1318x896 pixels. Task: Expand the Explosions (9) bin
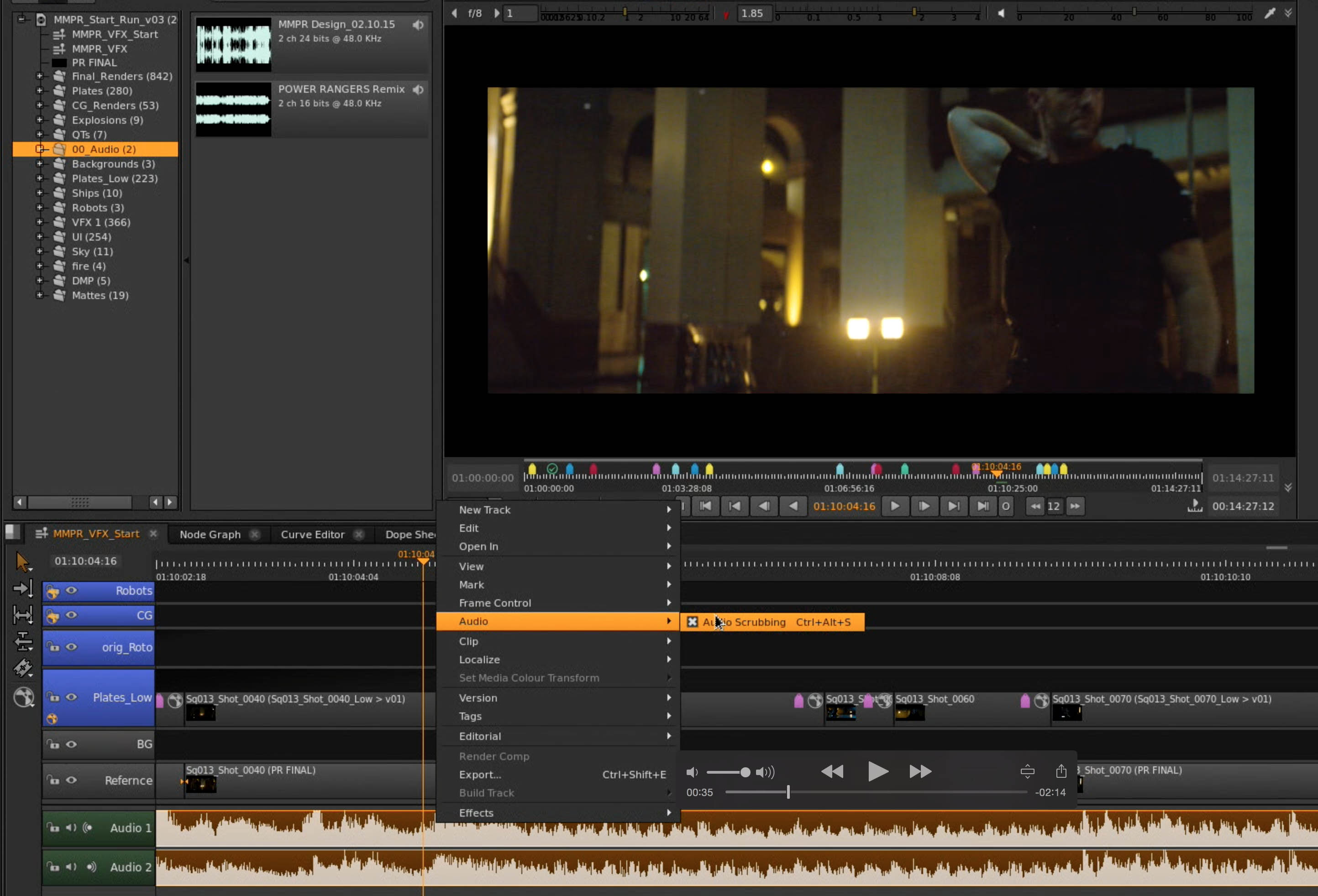[x=39, y=120]
